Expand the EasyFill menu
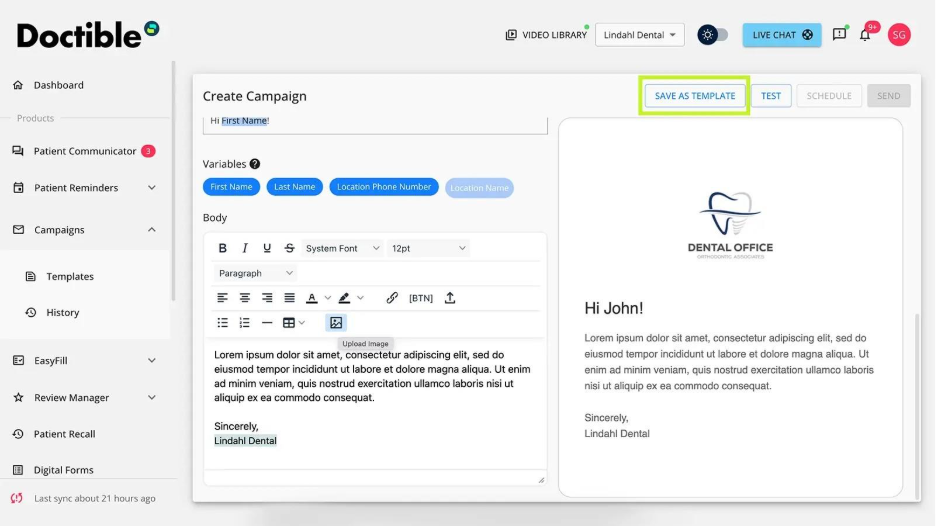Viewport: 936px width, 526px height. (152, 361)
